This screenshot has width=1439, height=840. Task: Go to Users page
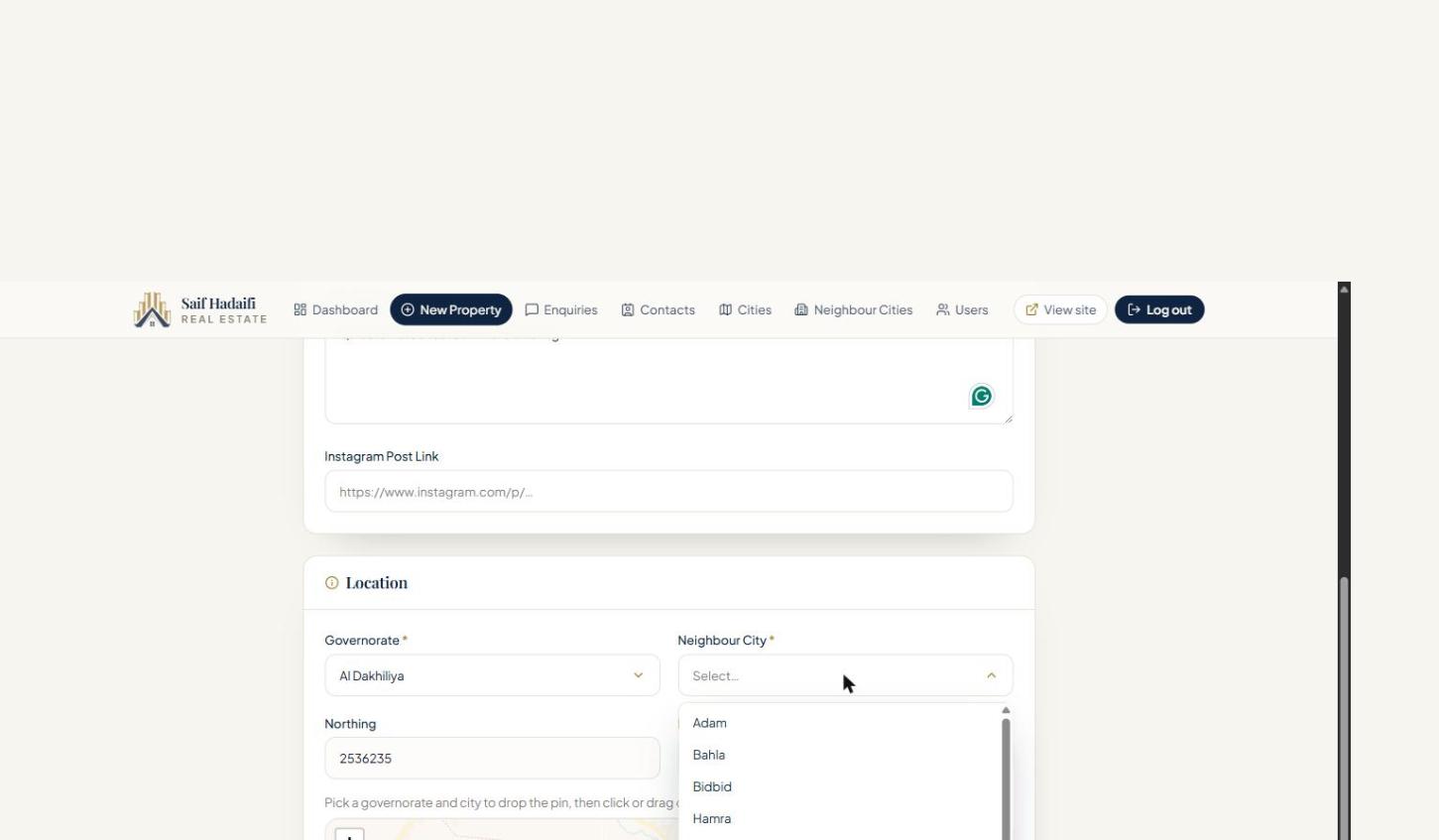pyautogui.click(x=962, y=309)
